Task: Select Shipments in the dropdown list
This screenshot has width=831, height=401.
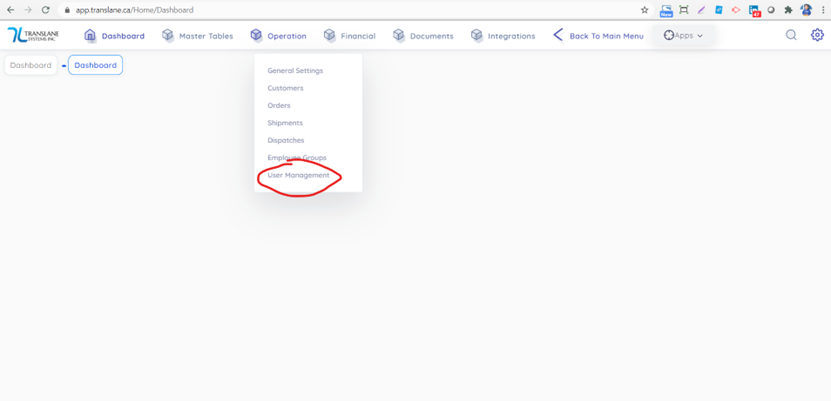Action: click(x=285, y=123)
